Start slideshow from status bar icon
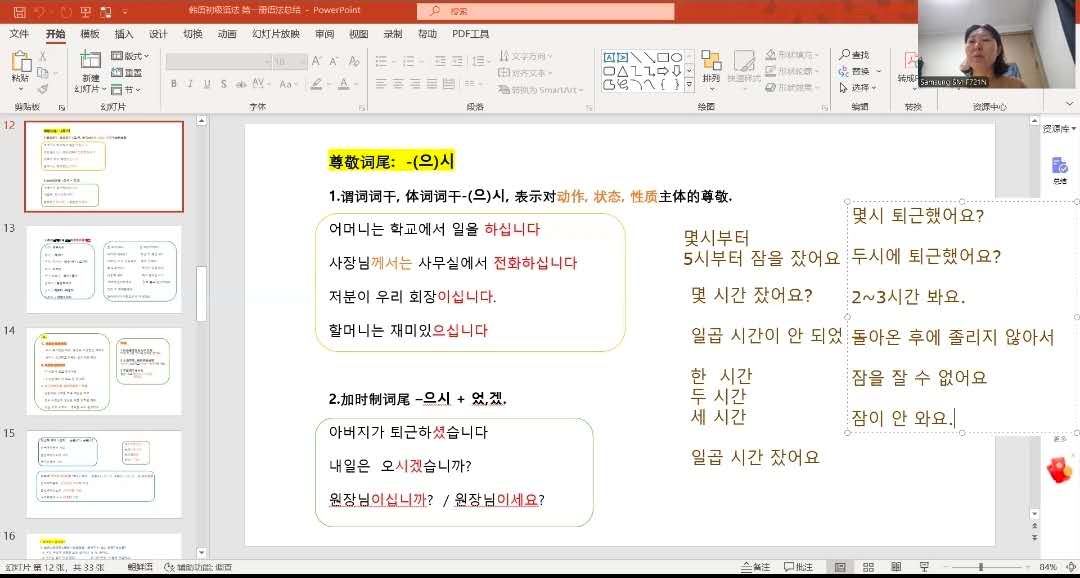Screen dimensions: 1080x578 pyautogui.click(x=922, y=567)
